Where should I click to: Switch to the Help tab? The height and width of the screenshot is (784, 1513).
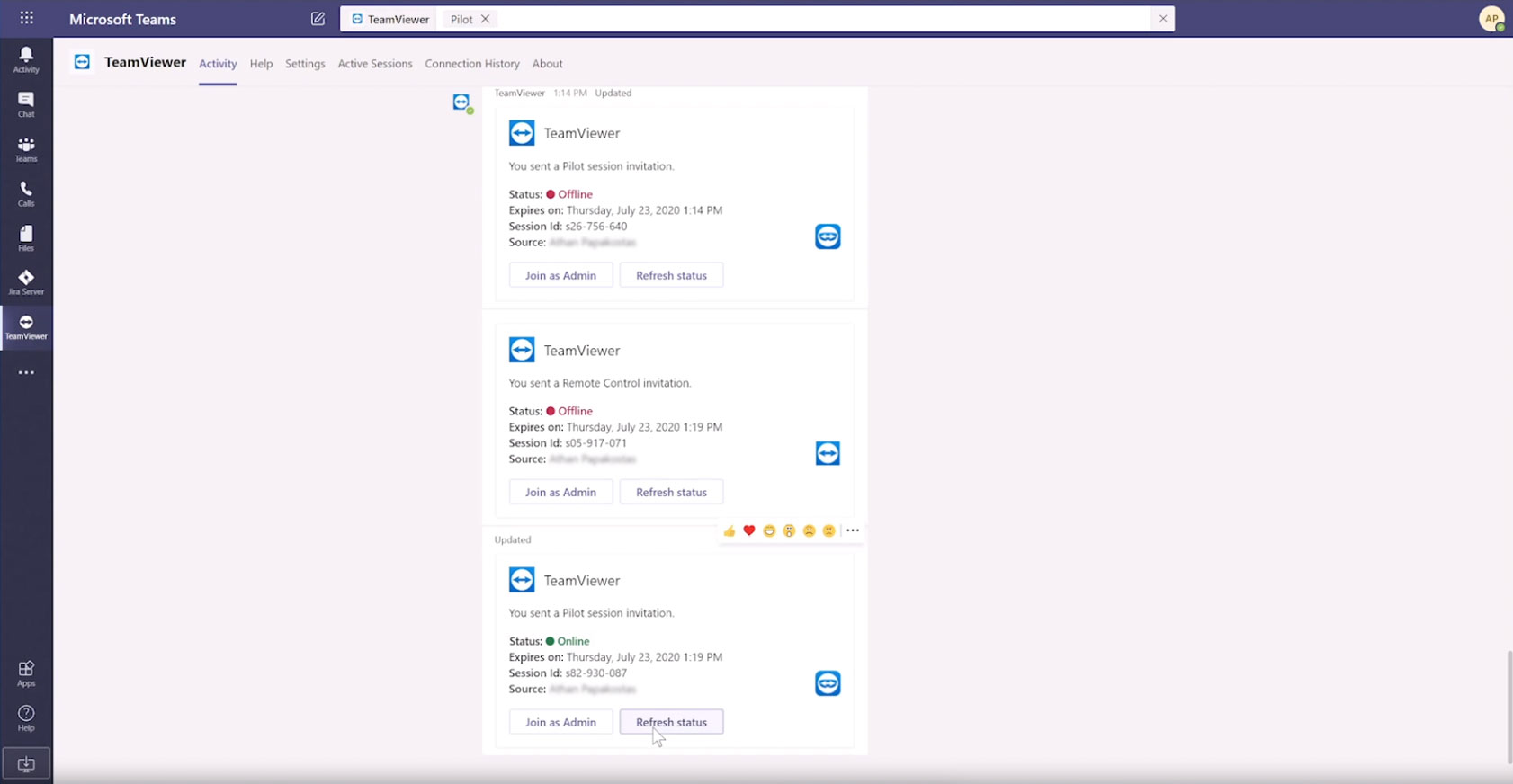tap(261, 64)
